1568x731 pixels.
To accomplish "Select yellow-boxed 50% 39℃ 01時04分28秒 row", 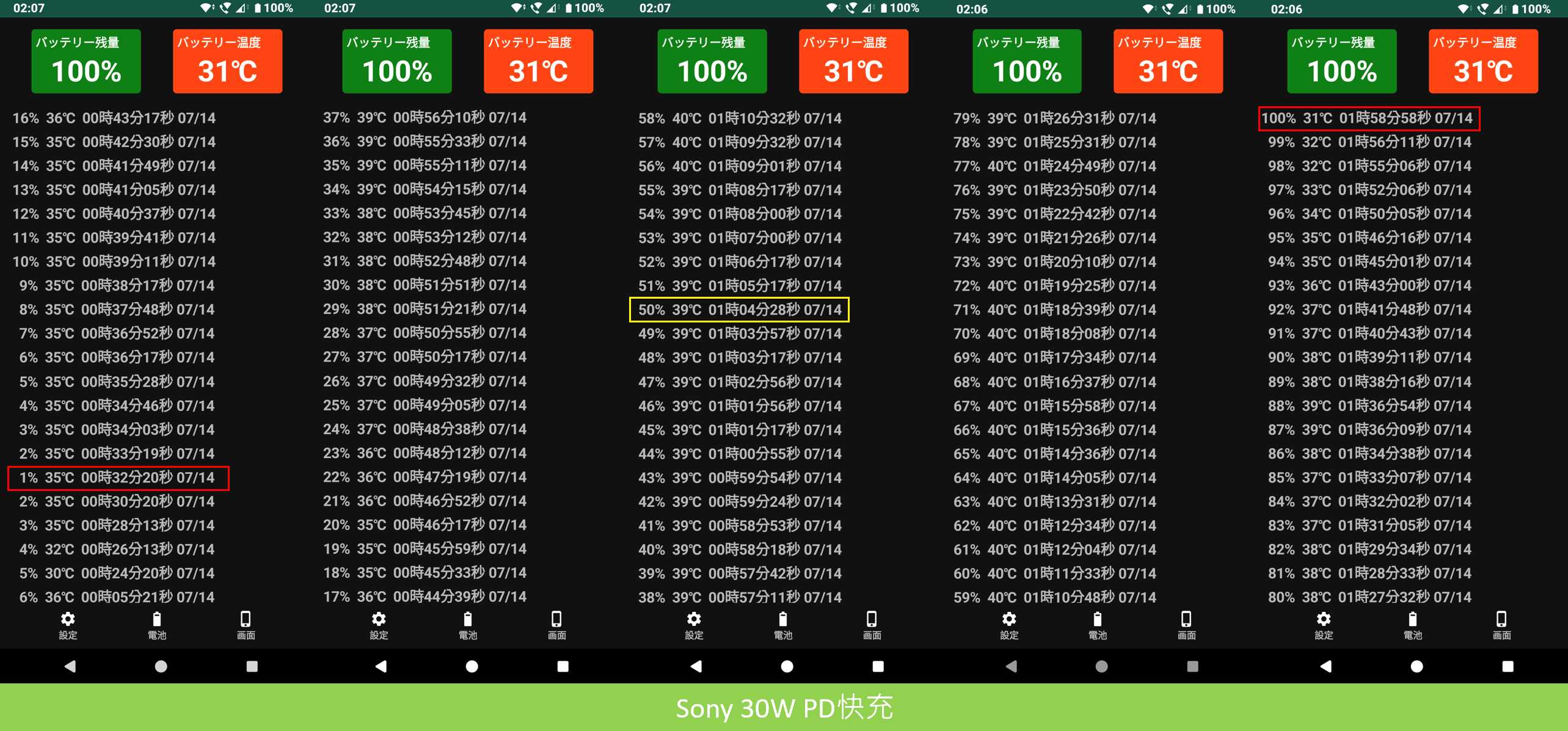I will pyautogui.click(x=739, y=310).
